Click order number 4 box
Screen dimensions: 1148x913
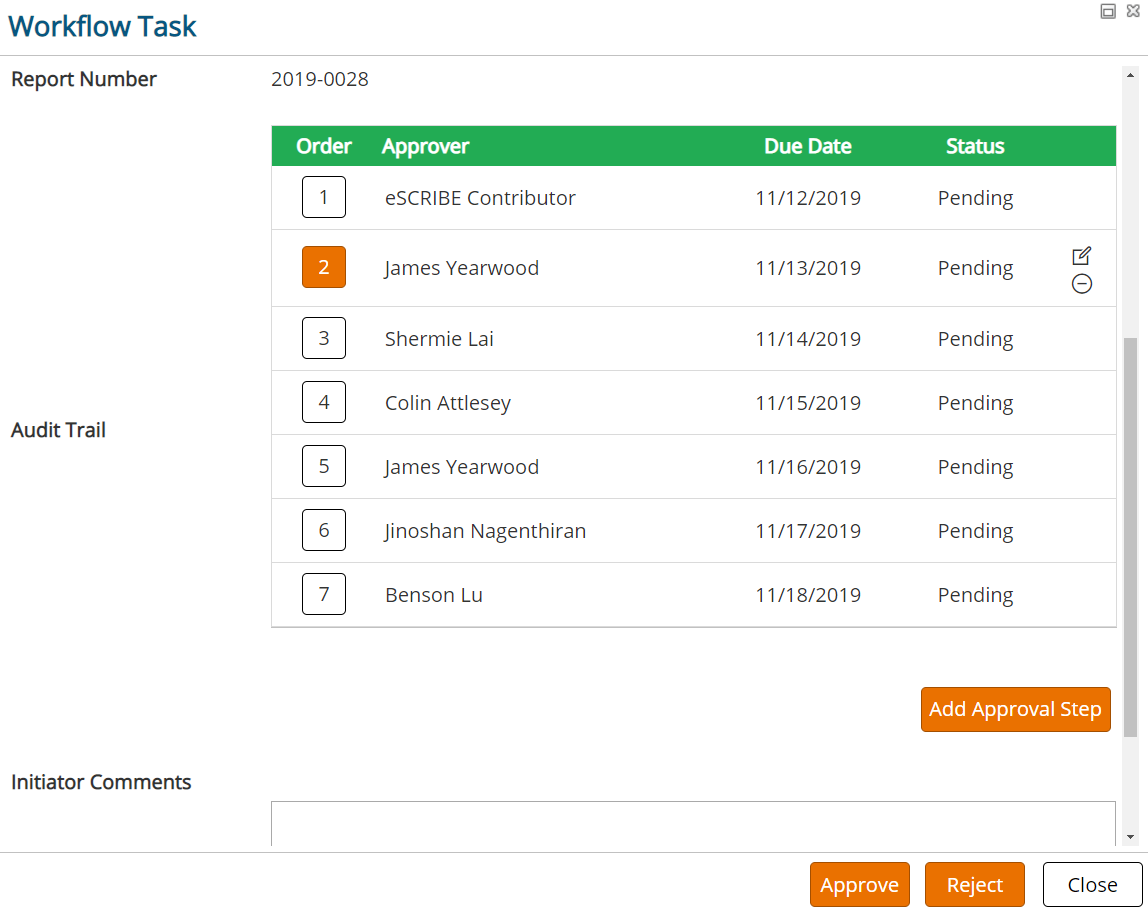pos(324,402)
